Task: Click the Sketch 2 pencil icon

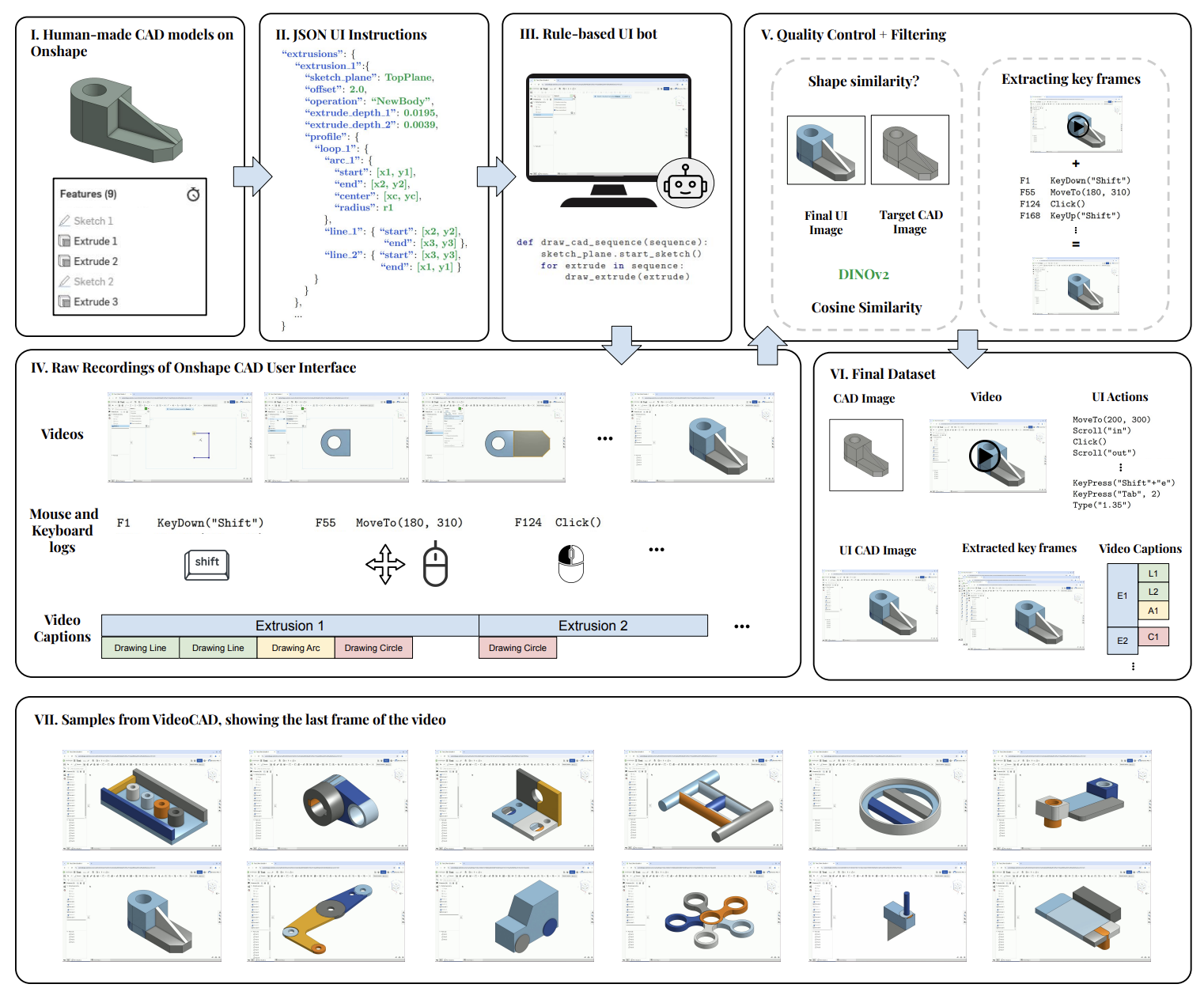Action: (x=65, y=282)
